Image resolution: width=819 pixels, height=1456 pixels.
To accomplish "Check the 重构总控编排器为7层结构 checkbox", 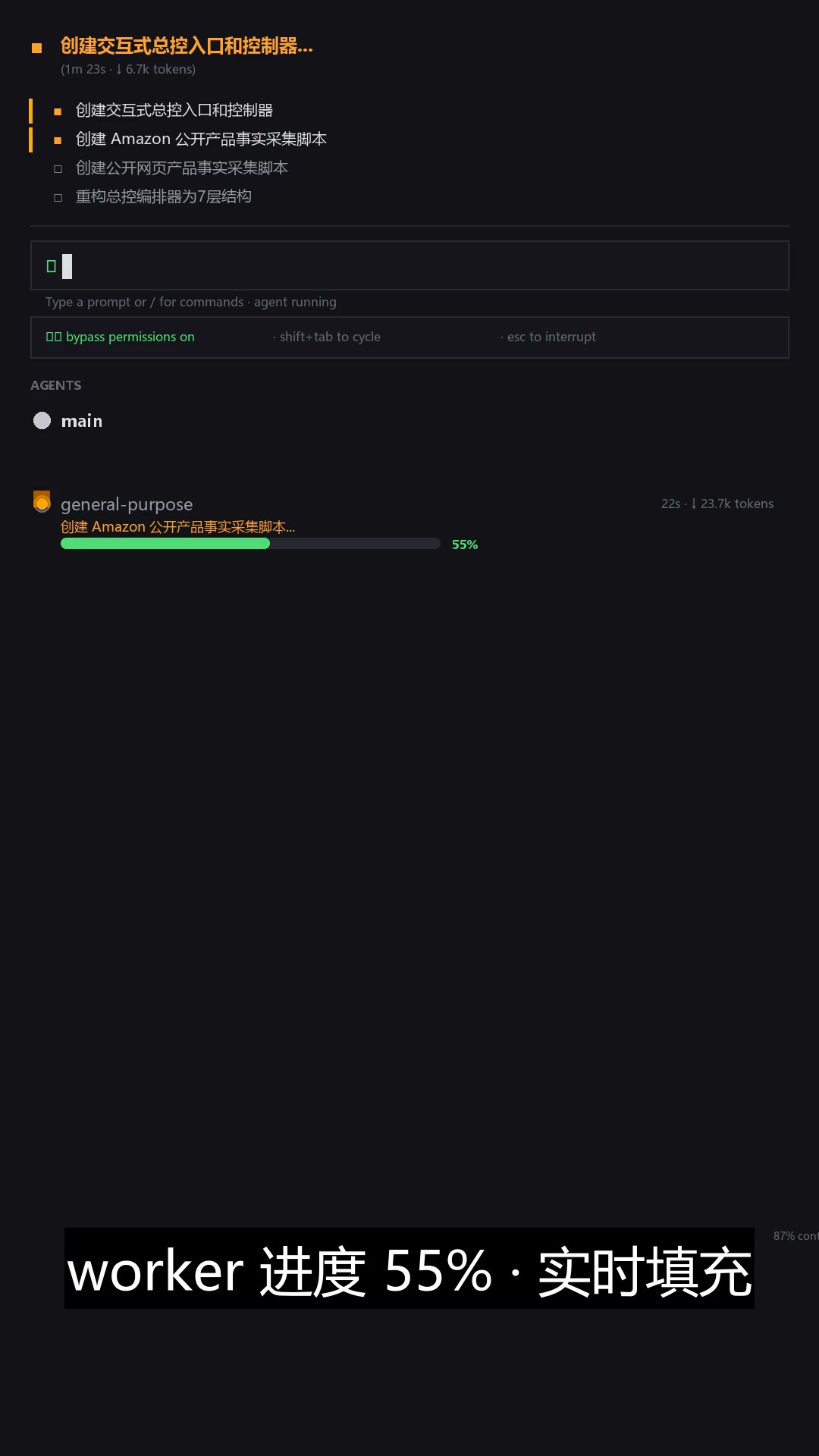I will pyautogui.click(x=58, y=198).
